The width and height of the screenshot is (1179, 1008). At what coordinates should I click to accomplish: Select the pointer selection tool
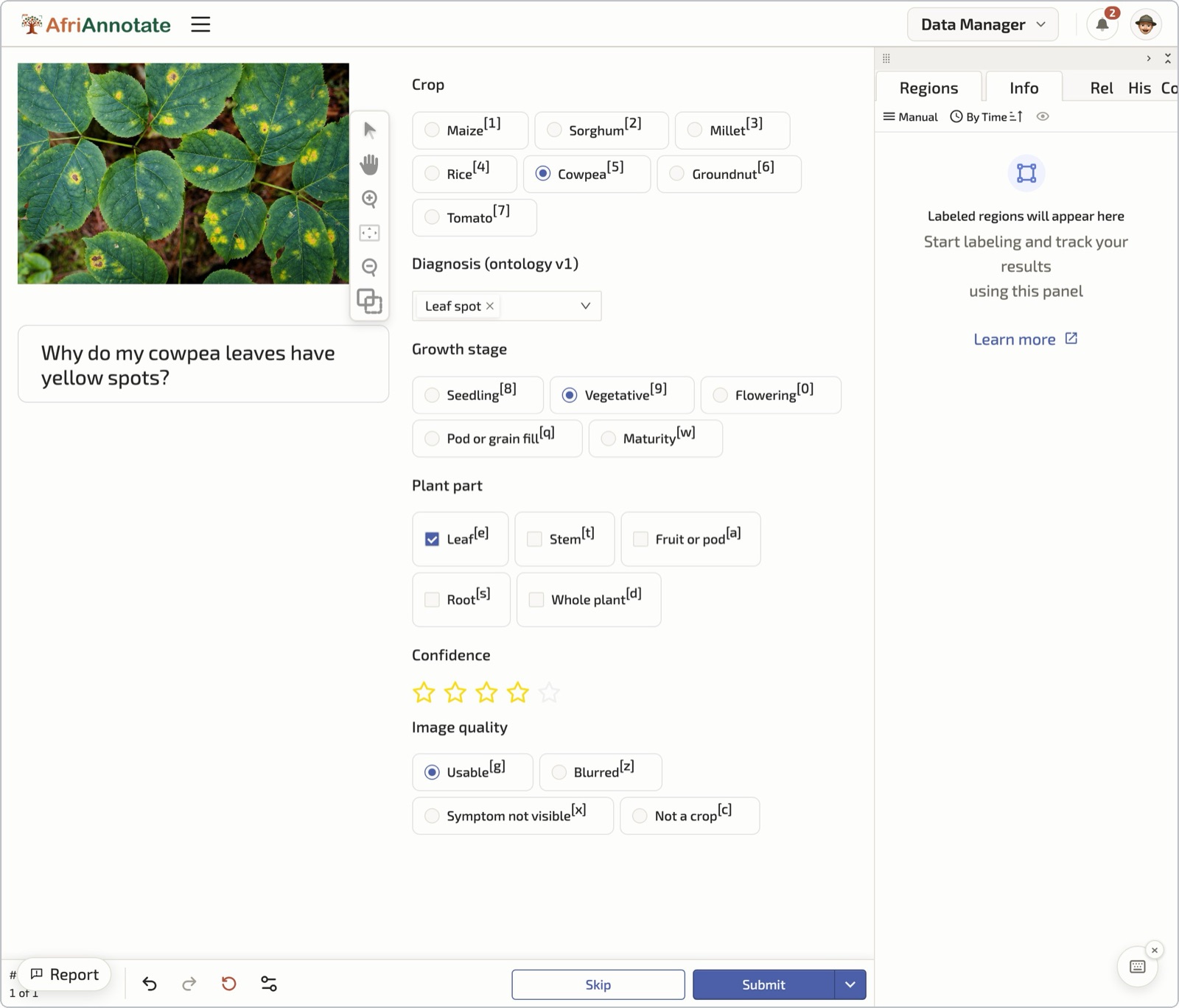(x=369, y=130)
